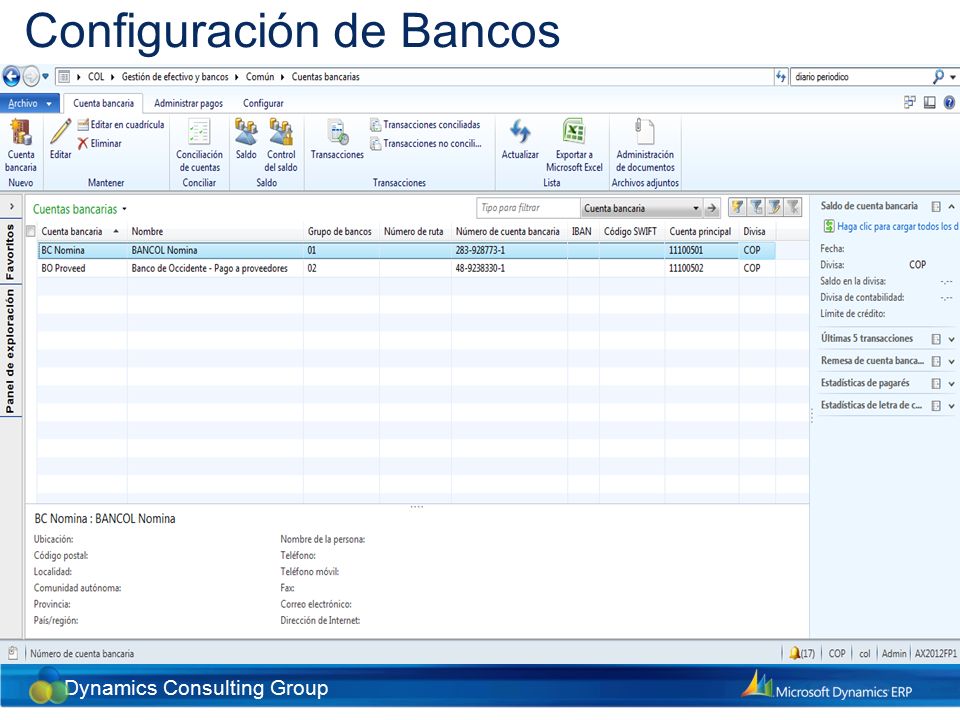This screenshot has width=960, height=720.
Task: Click the second filter funnel icon
Action: (756, 208)
